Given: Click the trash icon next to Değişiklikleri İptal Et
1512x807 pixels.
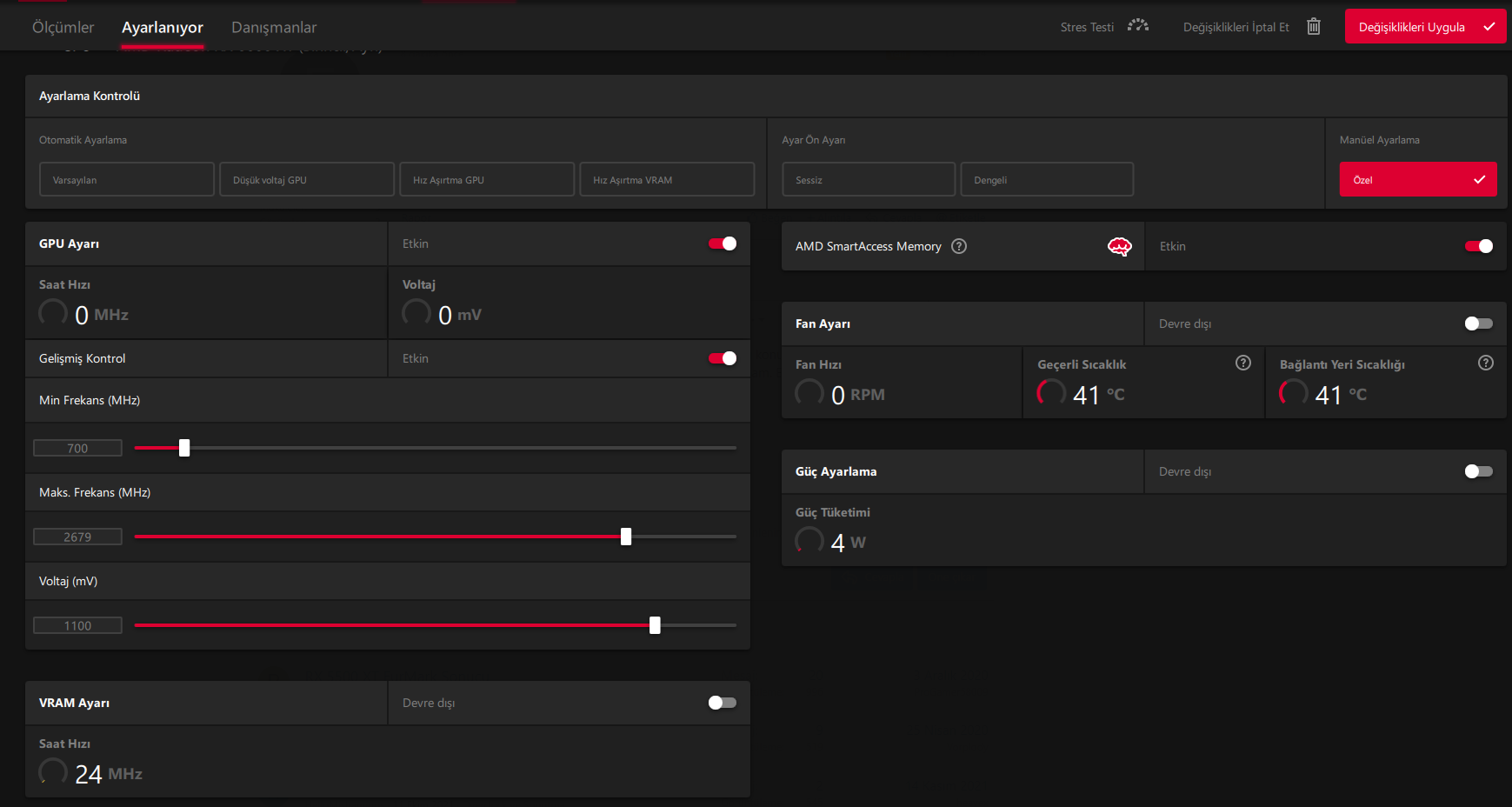Looking at the screenshot, I should pos(1313,26).
